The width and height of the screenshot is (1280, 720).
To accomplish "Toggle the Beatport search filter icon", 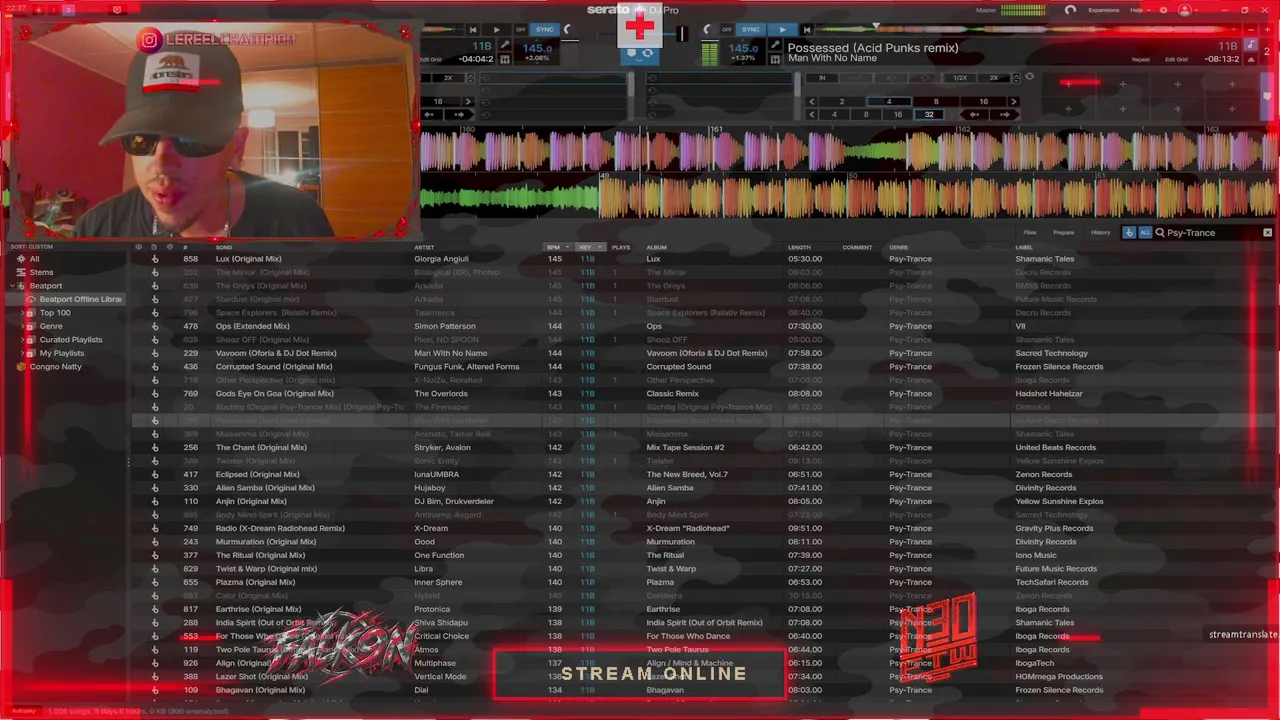I will pos(1130,232).
